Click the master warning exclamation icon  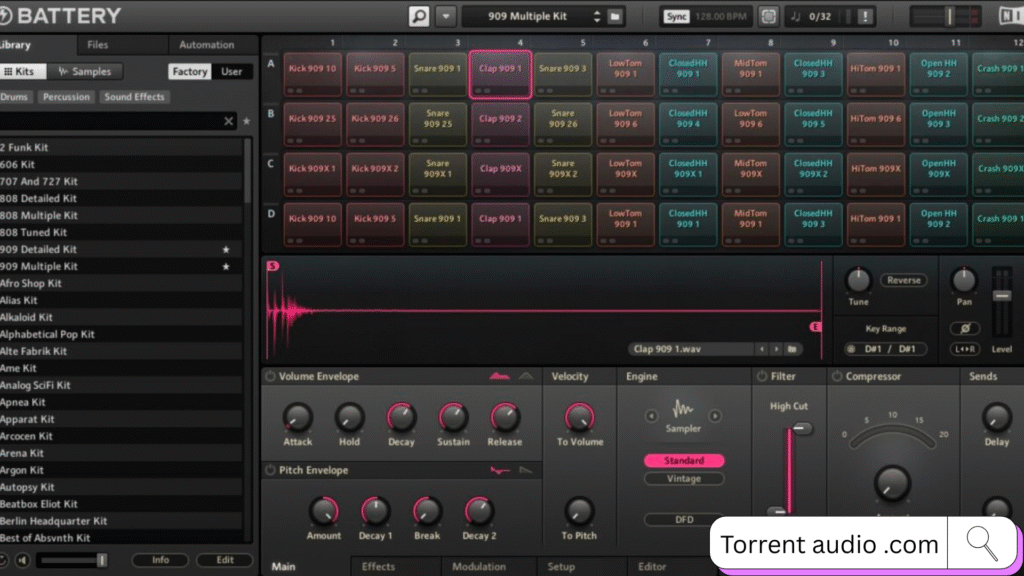[x=864, y=16]
